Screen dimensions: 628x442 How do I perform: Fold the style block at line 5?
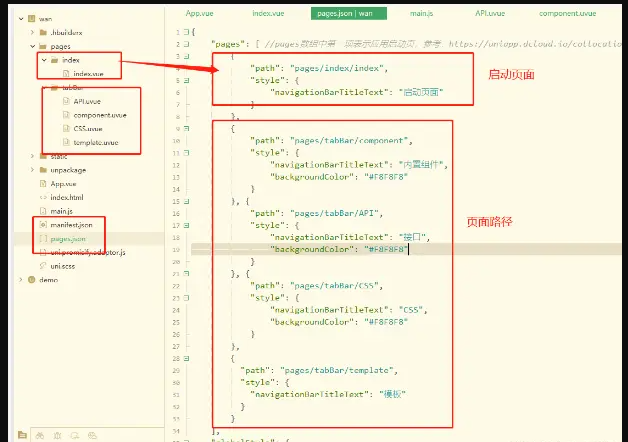coord(187,80)
